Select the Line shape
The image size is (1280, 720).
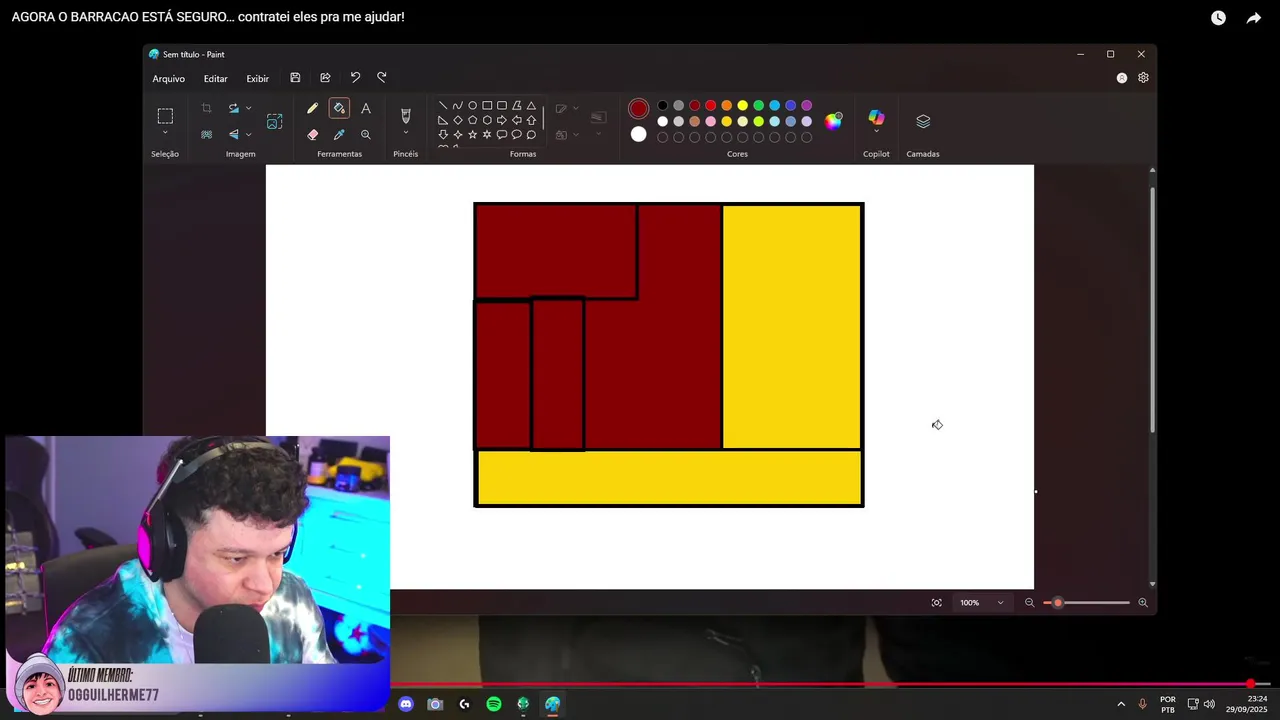(443, 105)
